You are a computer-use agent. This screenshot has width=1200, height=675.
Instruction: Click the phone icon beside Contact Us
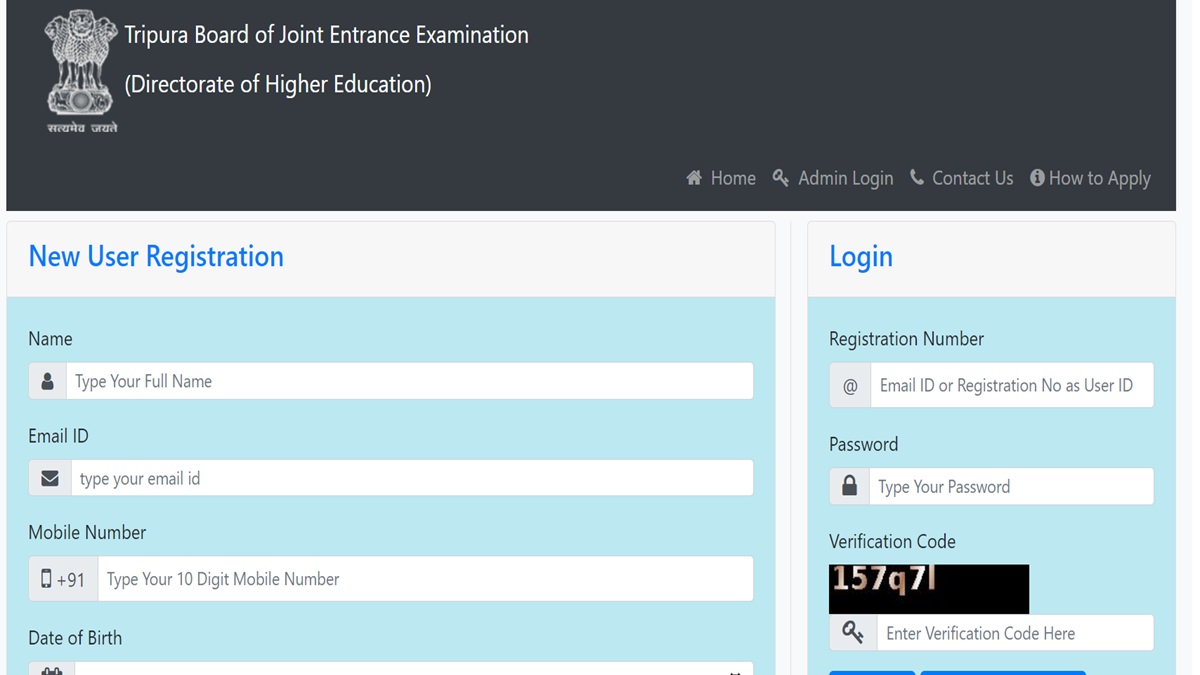click(917, 178)
